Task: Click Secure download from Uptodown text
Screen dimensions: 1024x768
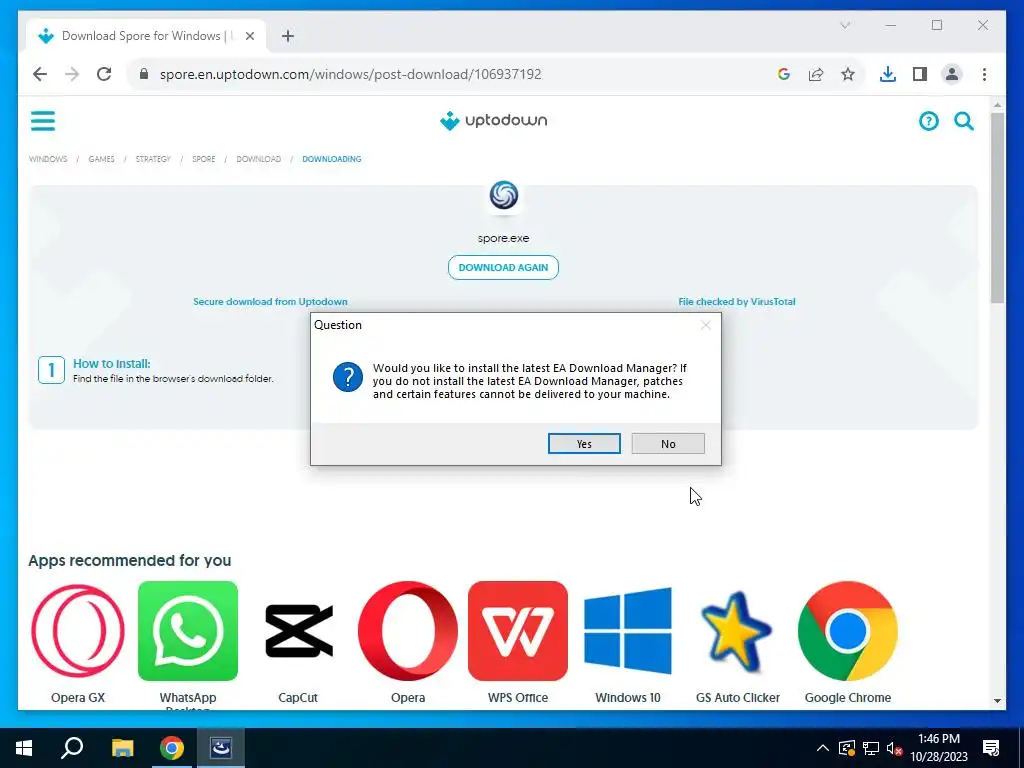Action: [270, 302]
